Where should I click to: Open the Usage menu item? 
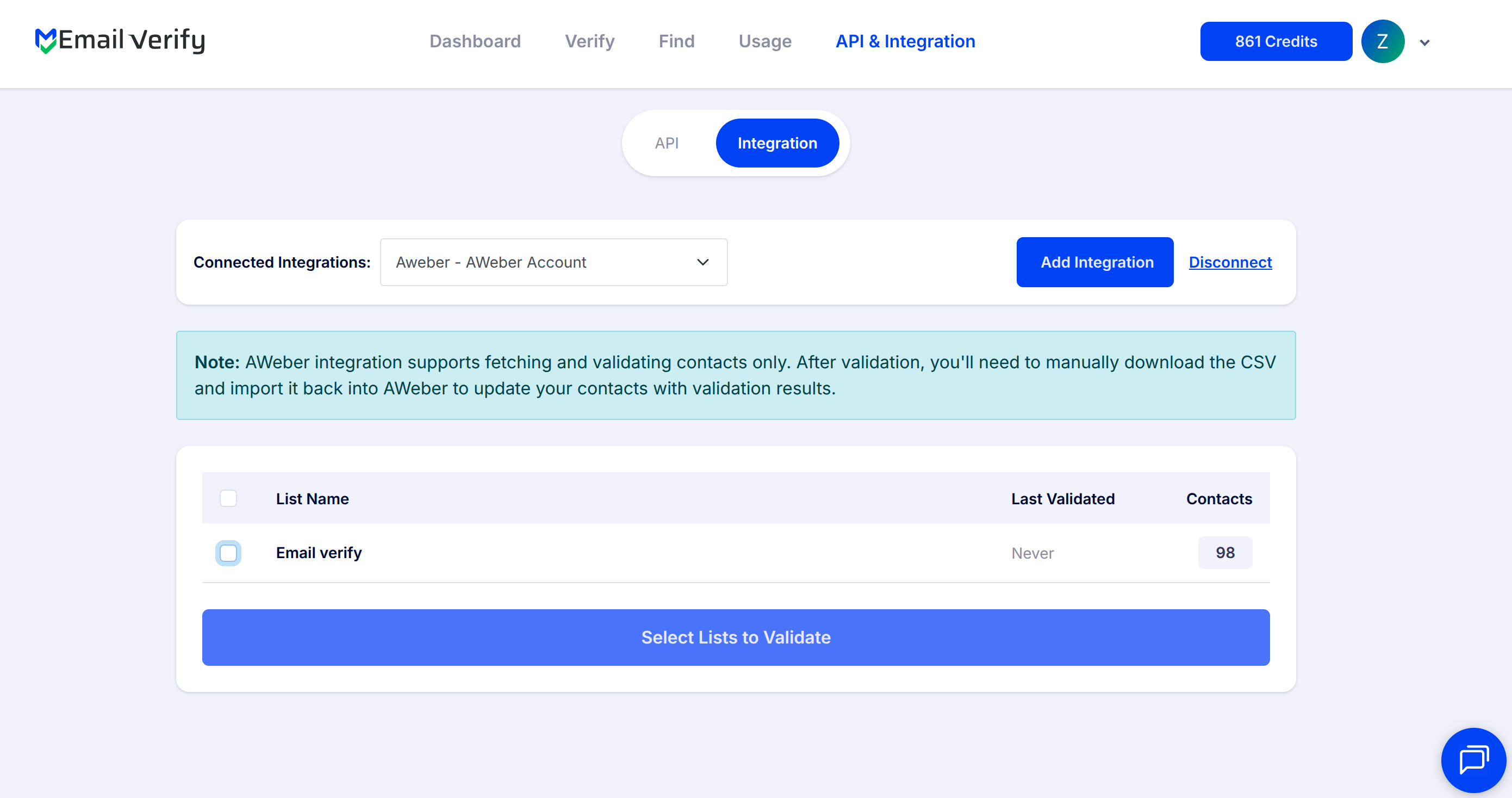[x=765, y=41]
